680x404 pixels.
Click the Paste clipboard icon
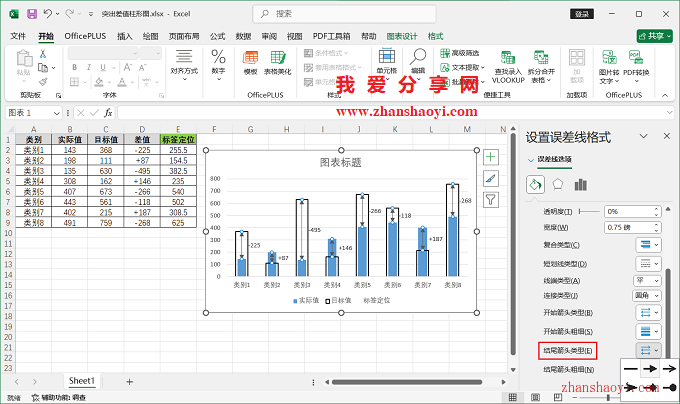coord(24,58)
